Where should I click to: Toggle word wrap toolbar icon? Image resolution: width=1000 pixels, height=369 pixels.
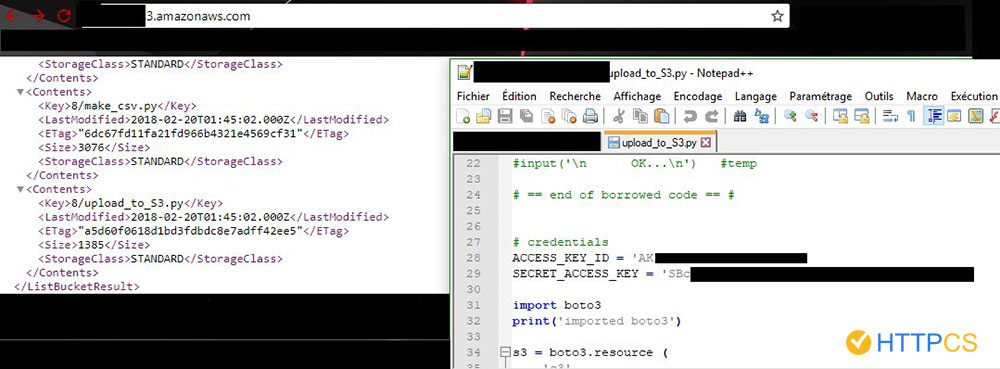(x=890, y=116)
